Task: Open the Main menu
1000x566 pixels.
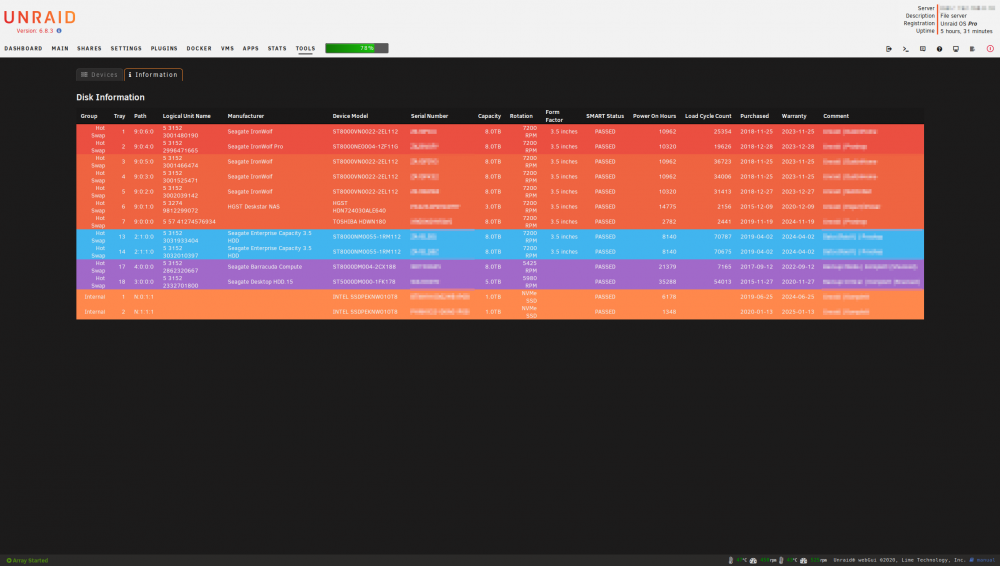Action: pos(60,48)
